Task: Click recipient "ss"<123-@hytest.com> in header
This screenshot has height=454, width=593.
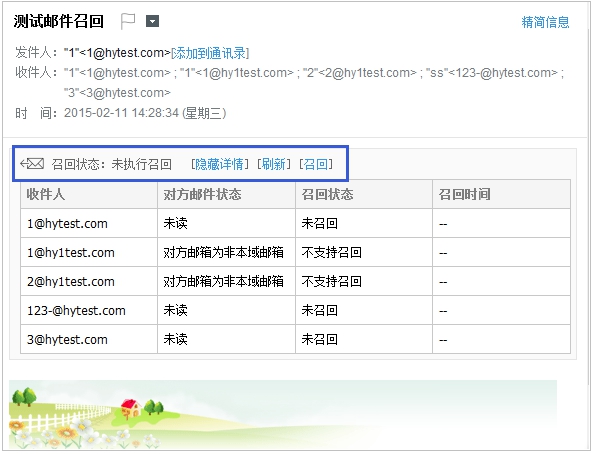Action: click(x=492, y=73)
